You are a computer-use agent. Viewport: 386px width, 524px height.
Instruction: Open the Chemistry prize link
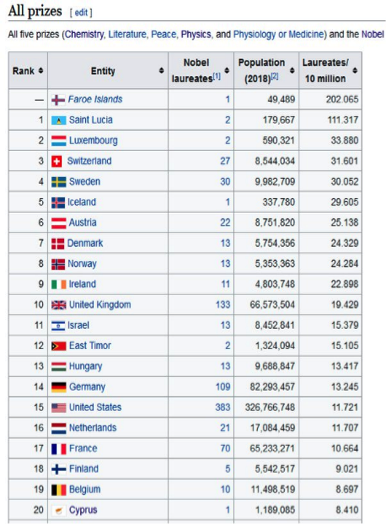(x=84, y=34)
